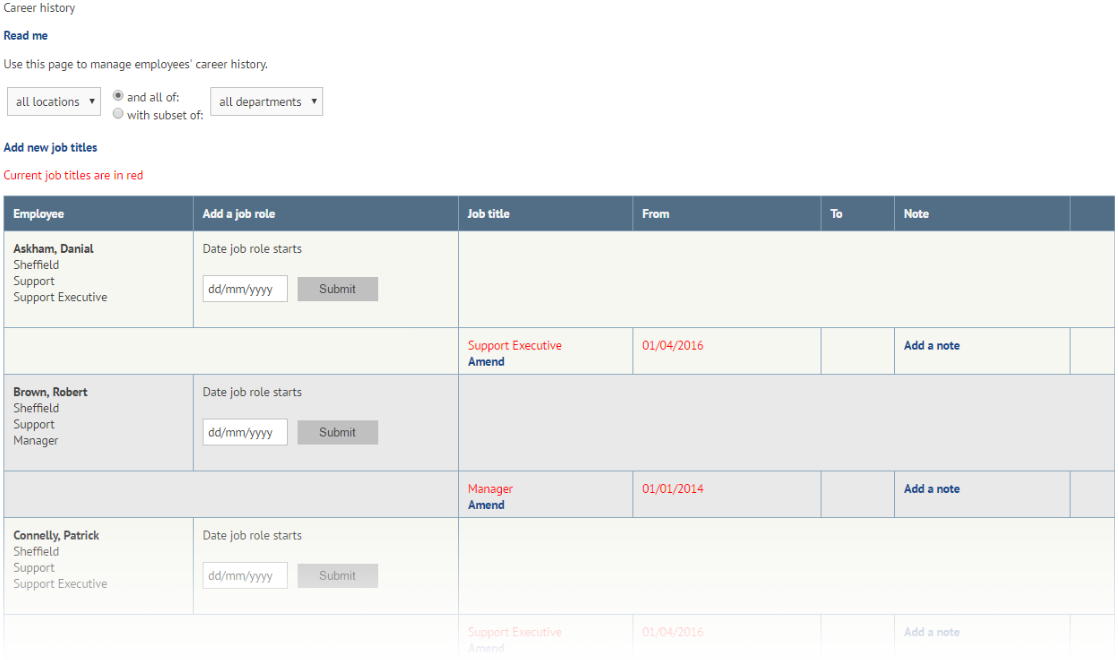Viewport: 1118px width, 660px height.
Task: Click "Add new job titles"
Action: point(50,147)
